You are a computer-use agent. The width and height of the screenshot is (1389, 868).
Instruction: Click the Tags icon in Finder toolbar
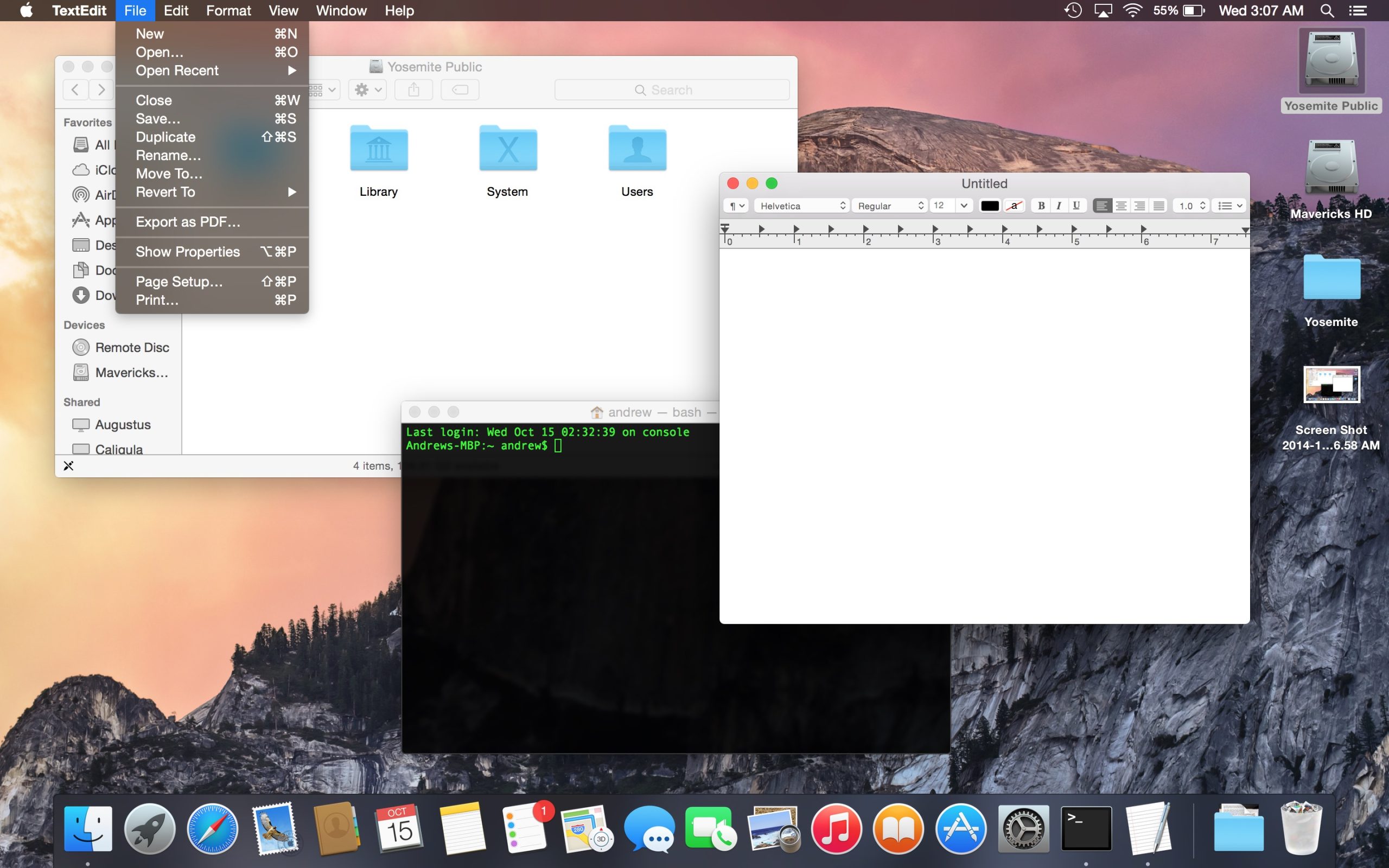tap(460, 90)
